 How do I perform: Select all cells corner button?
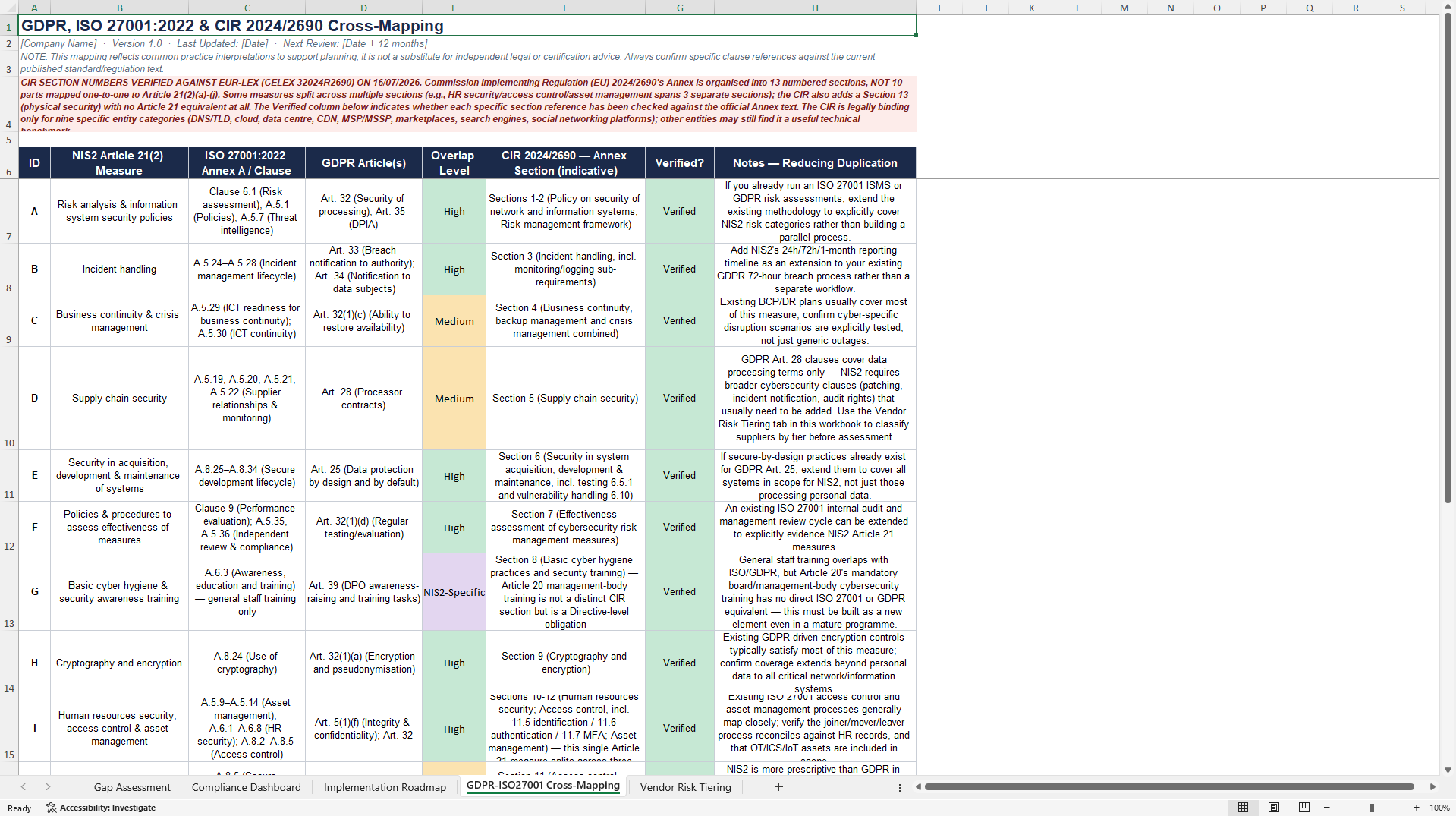pyautogui.click(x=9, y=8)
